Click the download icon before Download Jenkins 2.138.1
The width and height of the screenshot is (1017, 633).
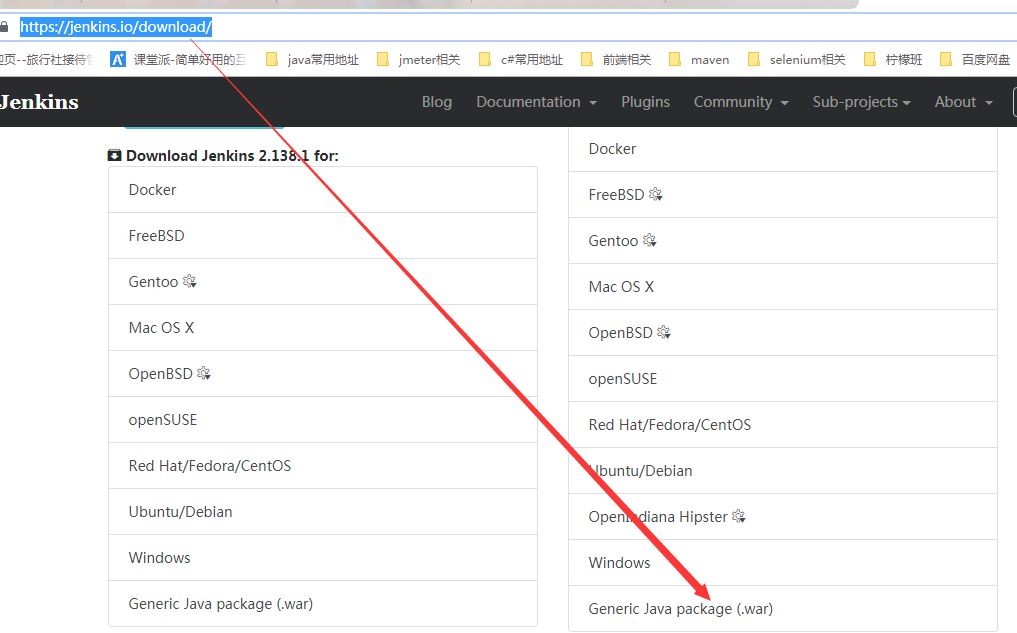coord(114,156)
